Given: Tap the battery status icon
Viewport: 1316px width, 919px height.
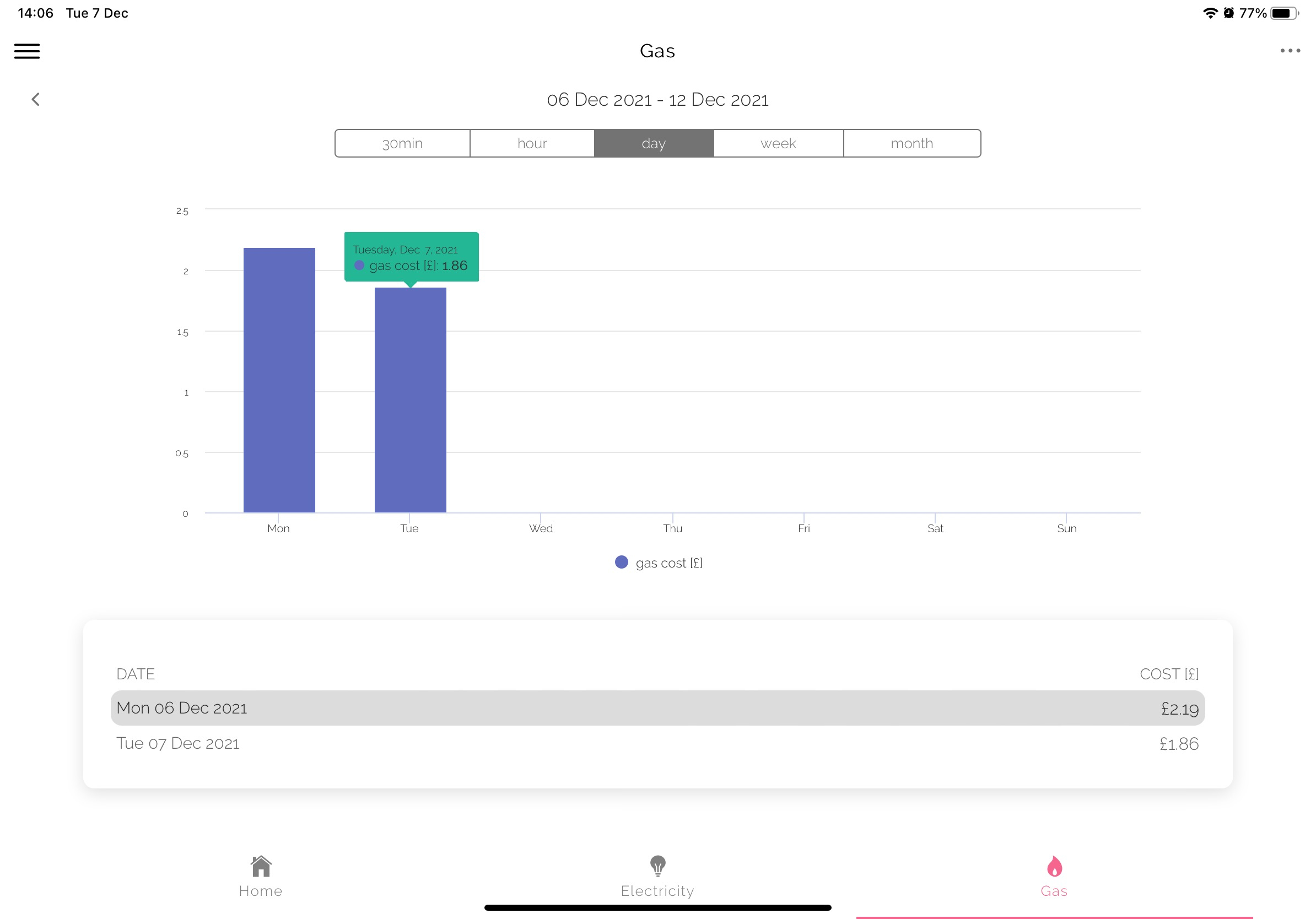Looking at the screenshot, I should 1284,13.
